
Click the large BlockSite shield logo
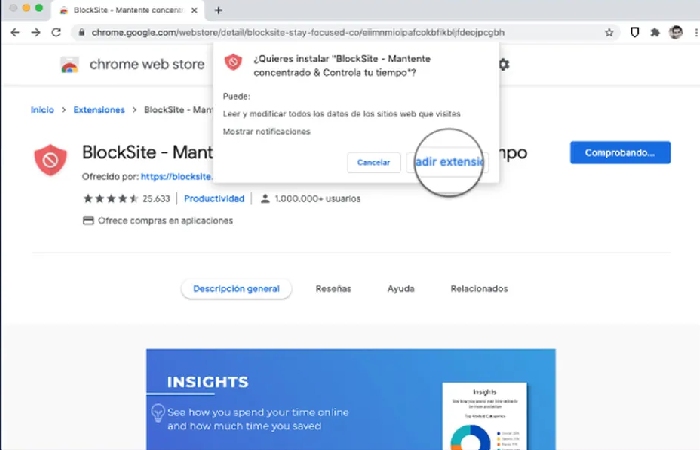[50, 159]
